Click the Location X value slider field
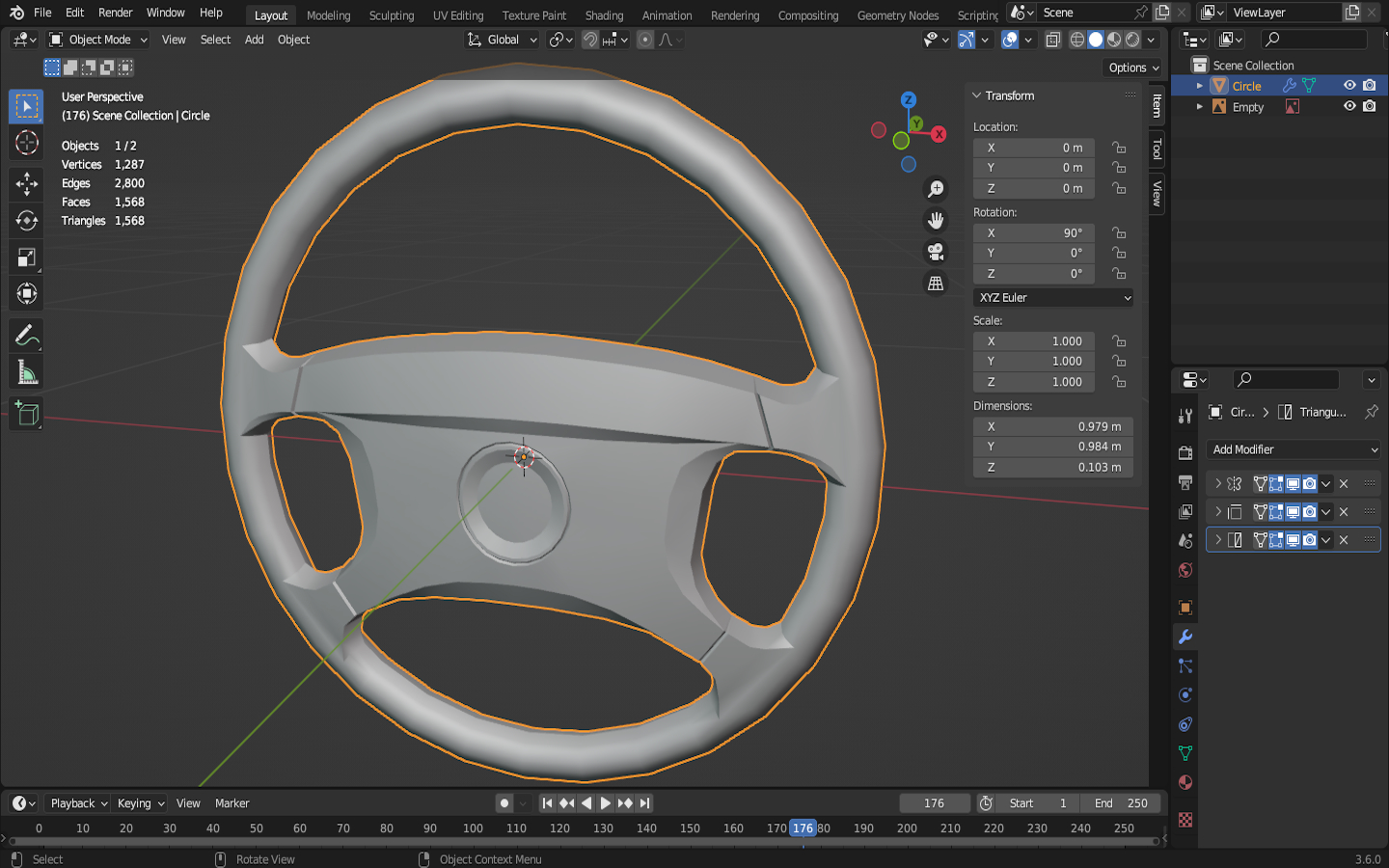The image size is (1389, 868). pyautogui.click(x=1033, y=148)
